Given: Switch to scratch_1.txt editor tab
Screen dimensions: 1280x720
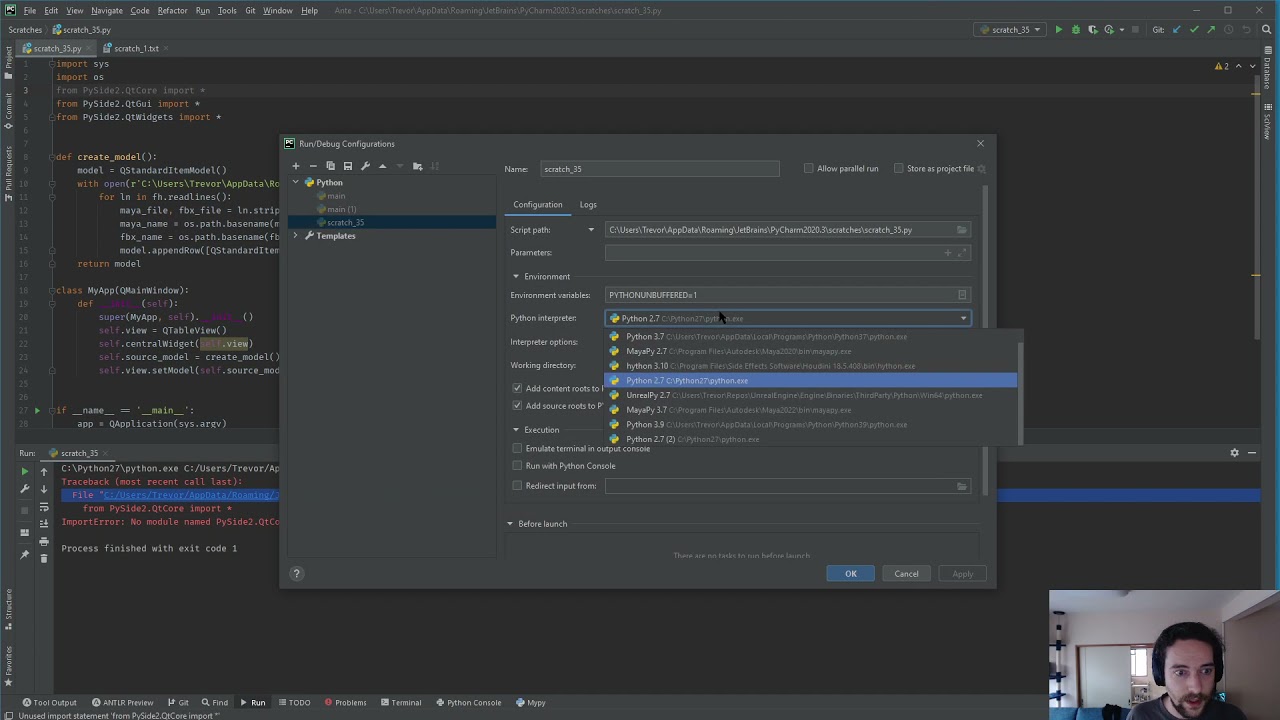Looking at the screenshot, I should point(136,48).
